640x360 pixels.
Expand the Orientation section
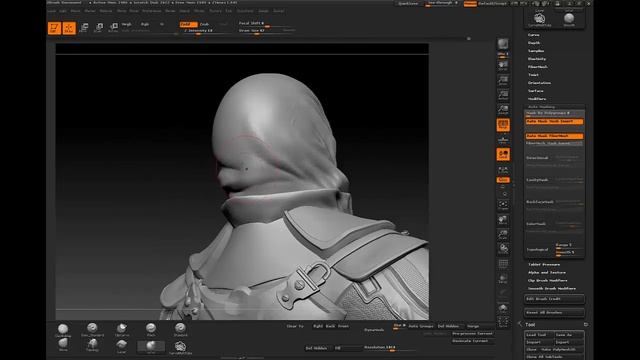click(539, 83)
